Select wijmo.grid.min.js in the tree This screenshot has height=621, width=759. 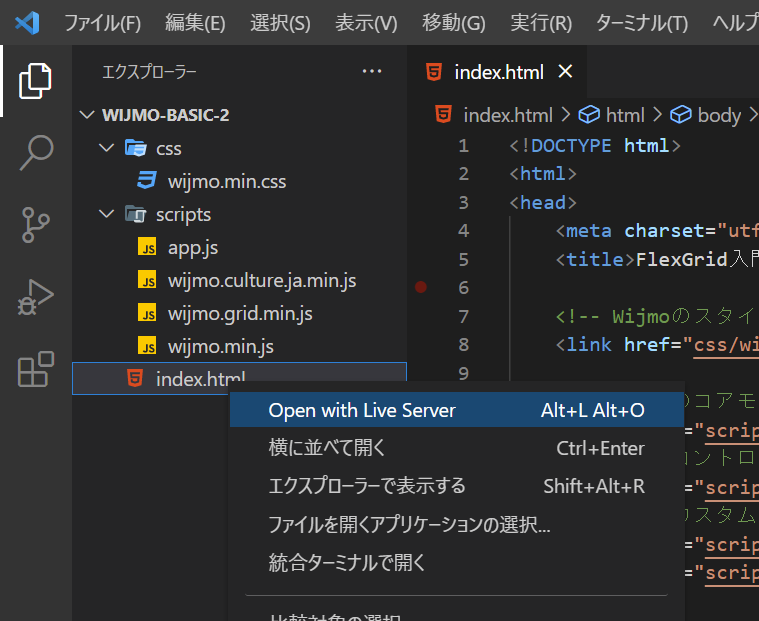pos(240,313)
